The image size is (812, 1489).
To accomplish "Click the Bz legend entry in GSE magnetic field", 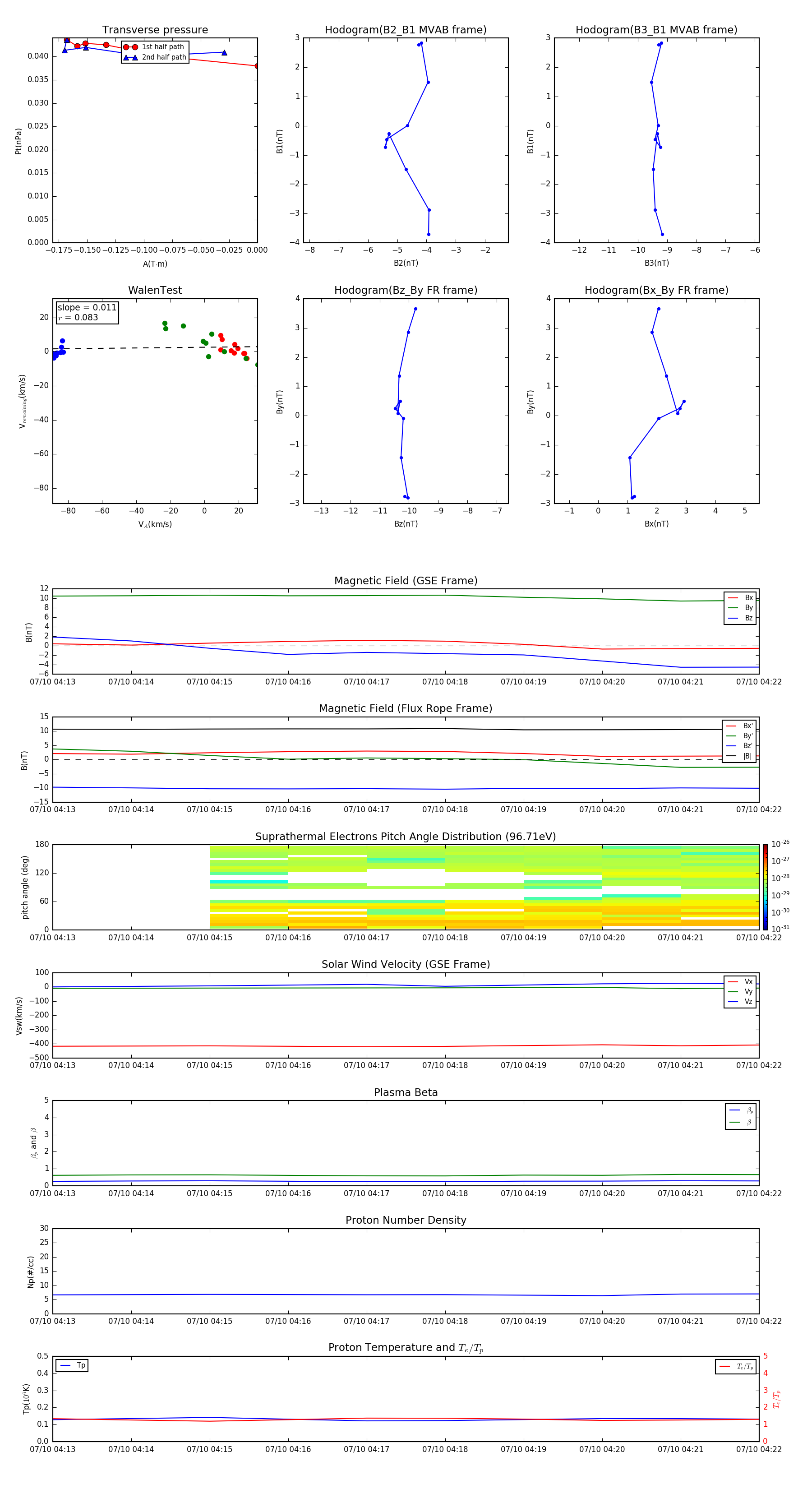I will point(740,618).
